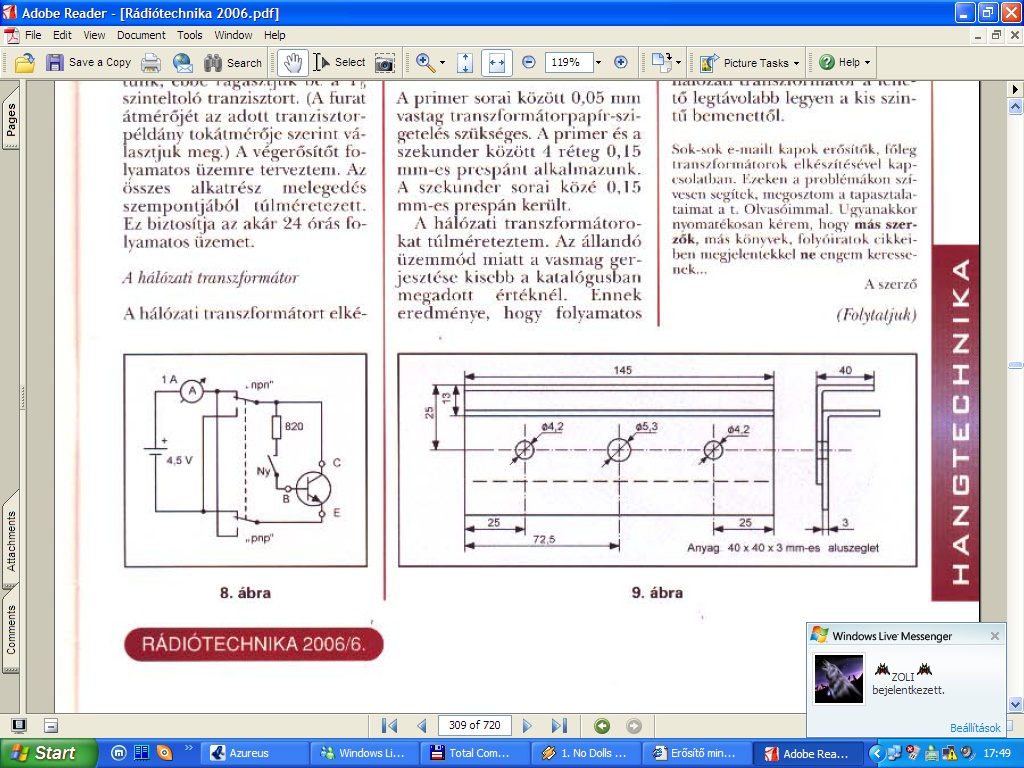This screenshot has width=1024, height=768.
Task: Open the Picture Tasks menu
Action: coord(749,63)
